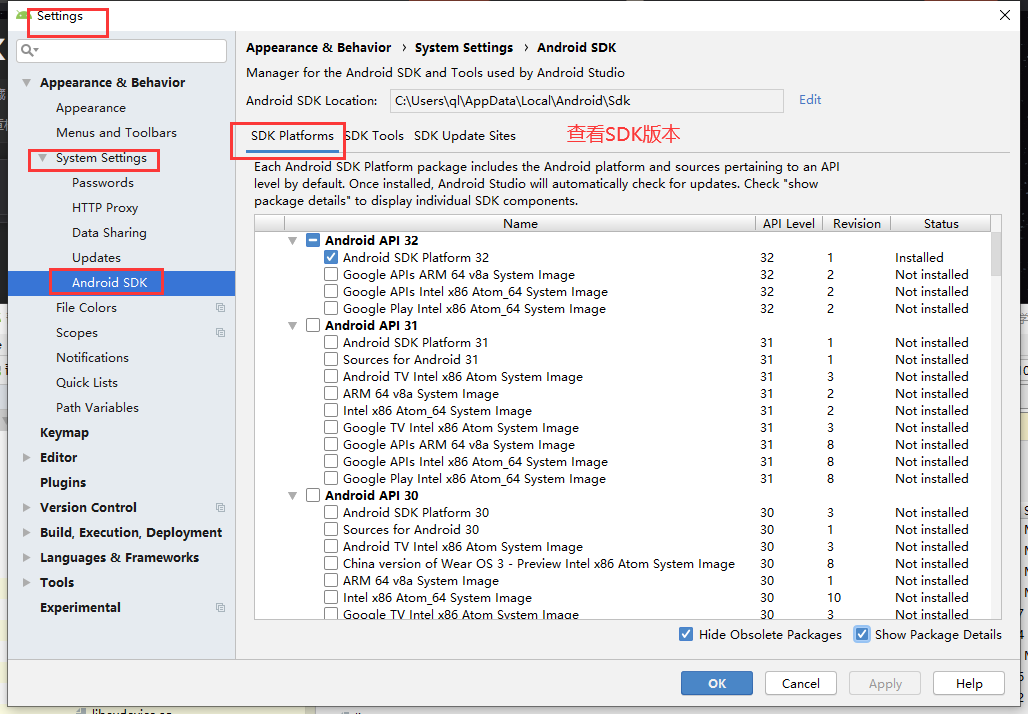Click OK to confirm settings
The height and width of the screenshot is (714, 1028).
[x=717, y=683]
